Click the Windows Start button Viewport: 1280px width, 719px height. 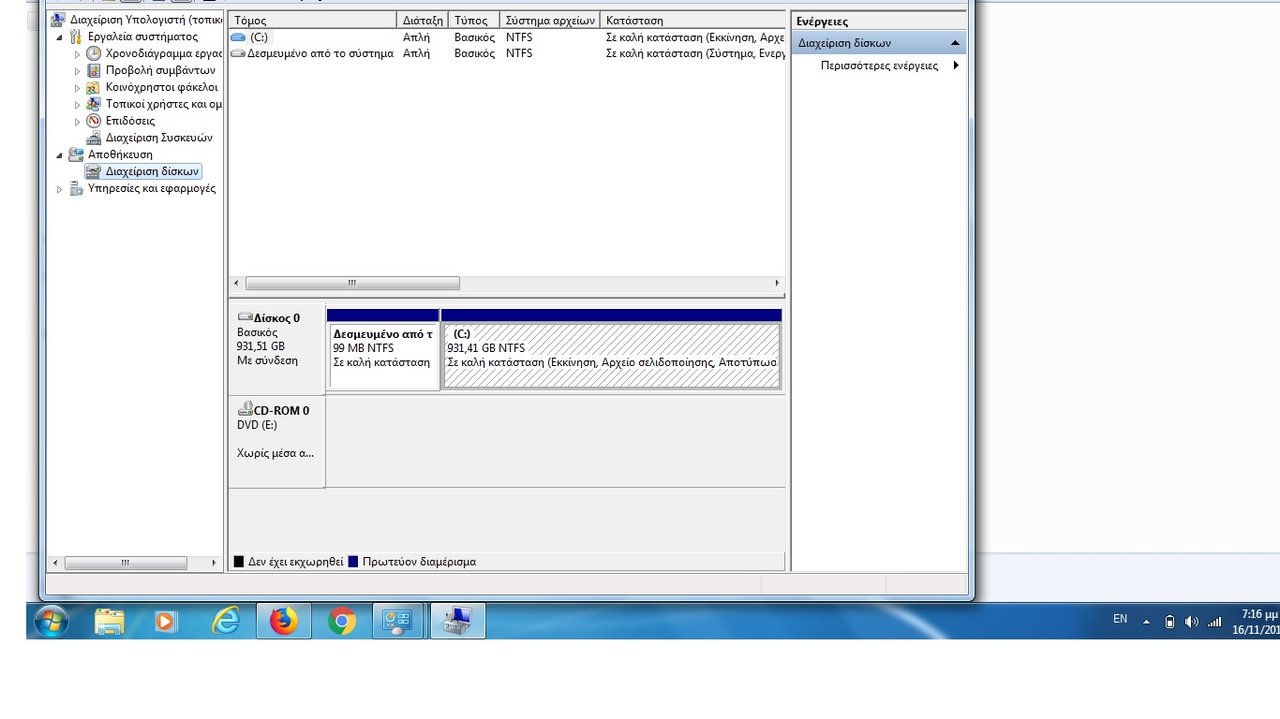[x=51, y=622]
